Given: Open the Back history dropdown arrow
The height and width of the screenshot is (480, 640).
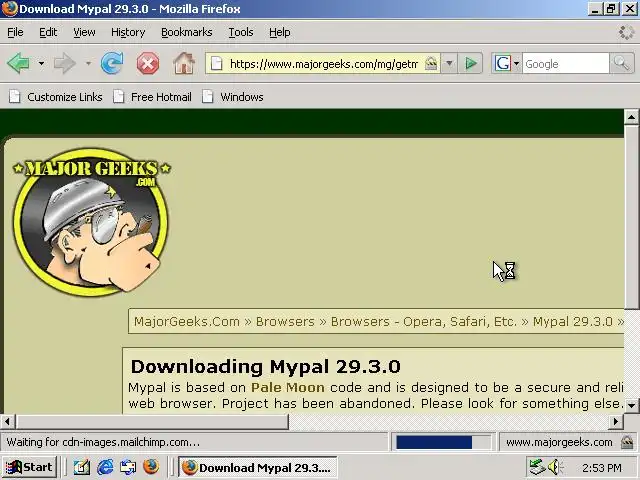Looking at the screenshot, I should (41, 63).
